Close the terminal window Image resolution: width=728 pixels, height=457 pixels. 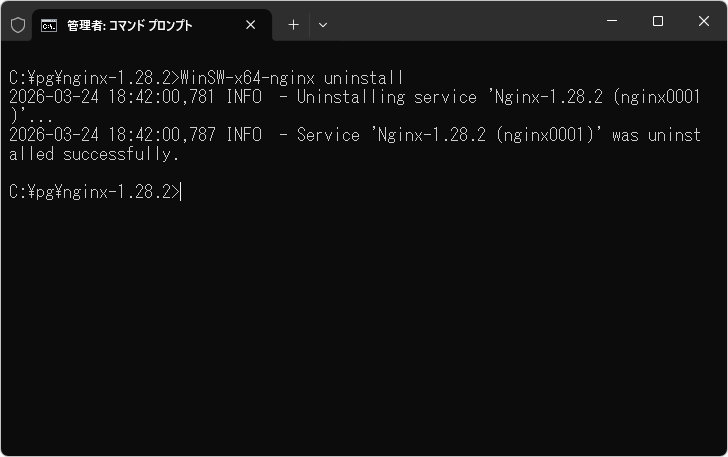(x=703, y=22)
